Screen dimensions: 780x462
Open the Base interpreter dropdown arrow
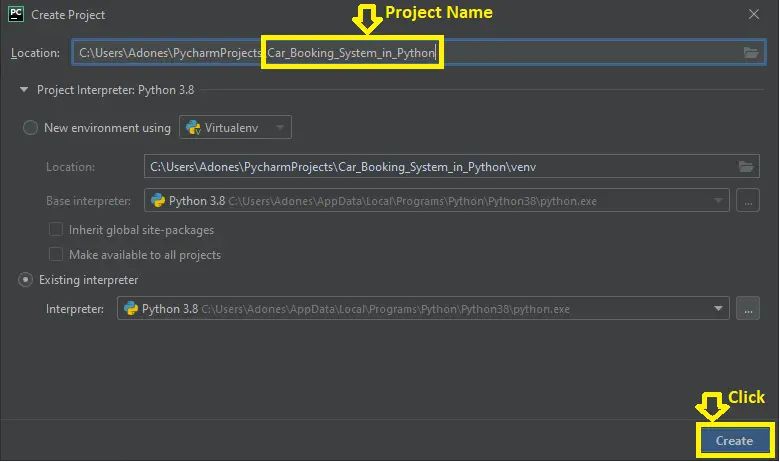click(718, 200)
